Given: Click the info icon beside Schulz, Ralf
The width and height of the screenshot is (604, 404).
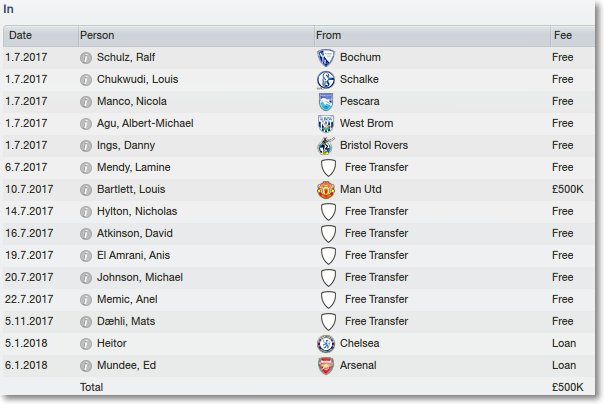Looking at the screenshot, I should 86,58.
